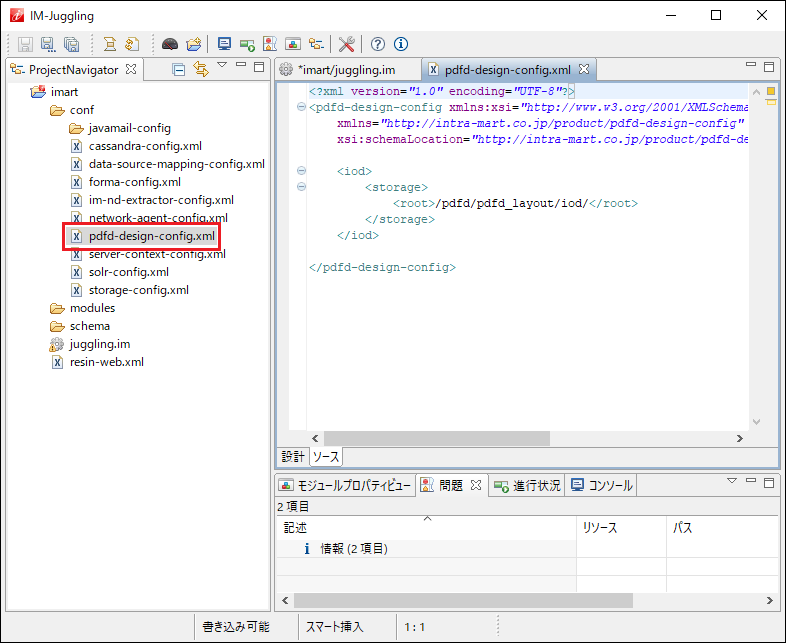Collapse the pdfd-design-config XML element fold marker
Screen dimensions: 786x643
301,107
